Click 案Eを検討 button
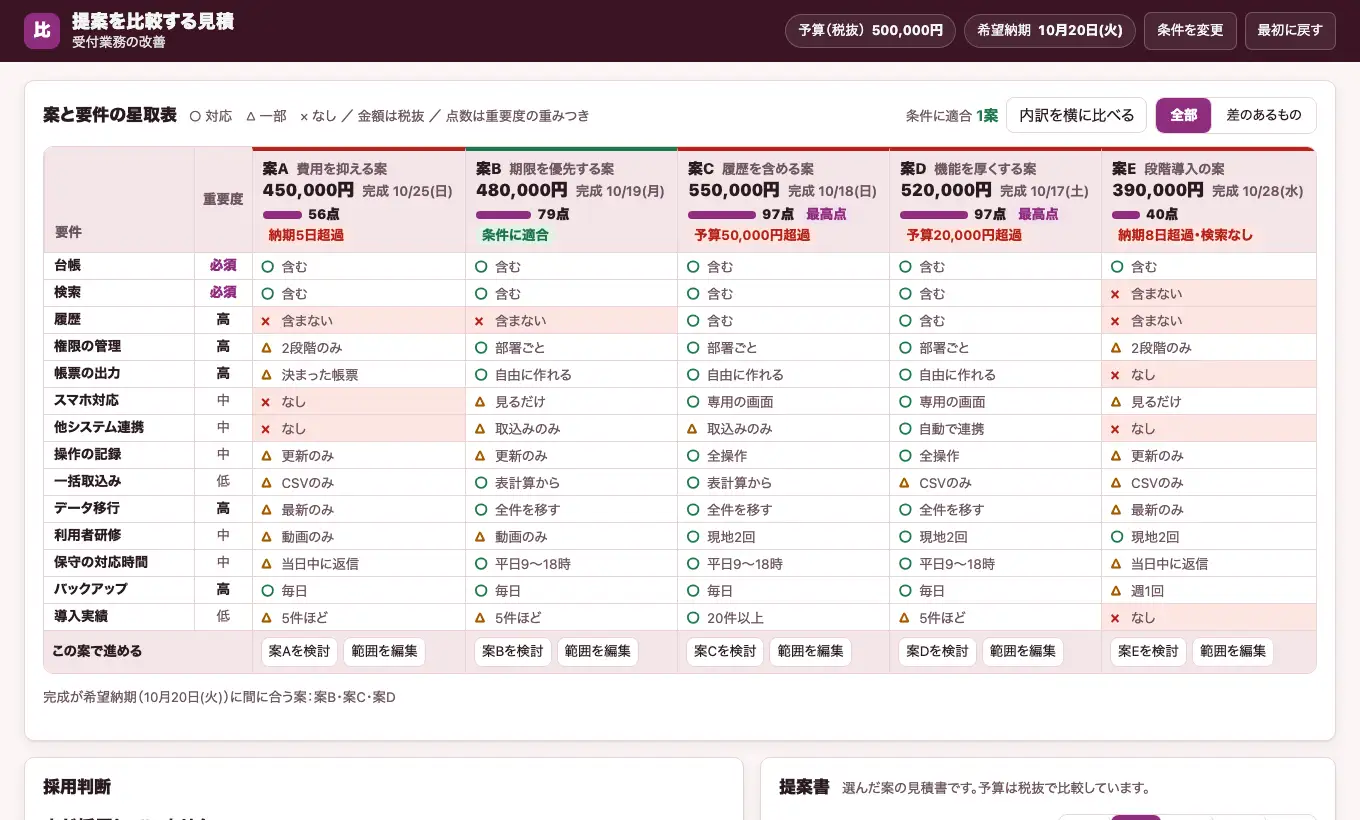The image size is (1360, 820). (x=1148, y=651)
